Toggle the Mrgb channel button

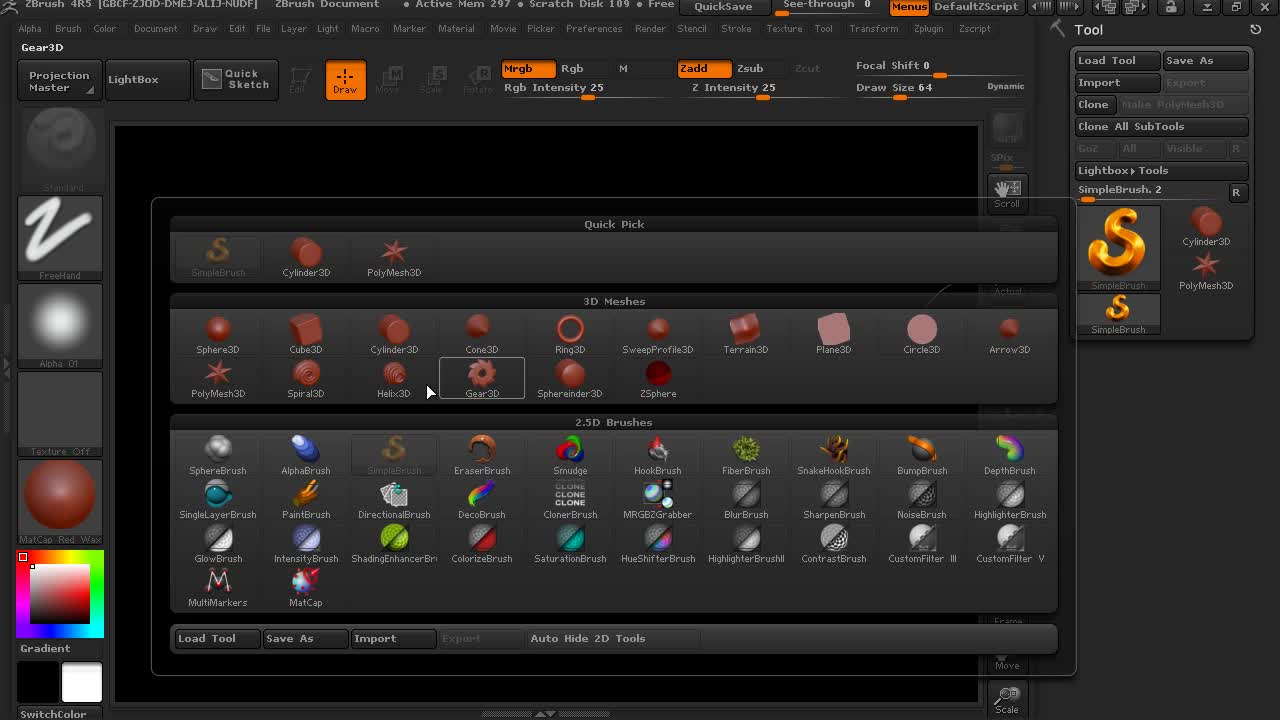coord(528,69)
